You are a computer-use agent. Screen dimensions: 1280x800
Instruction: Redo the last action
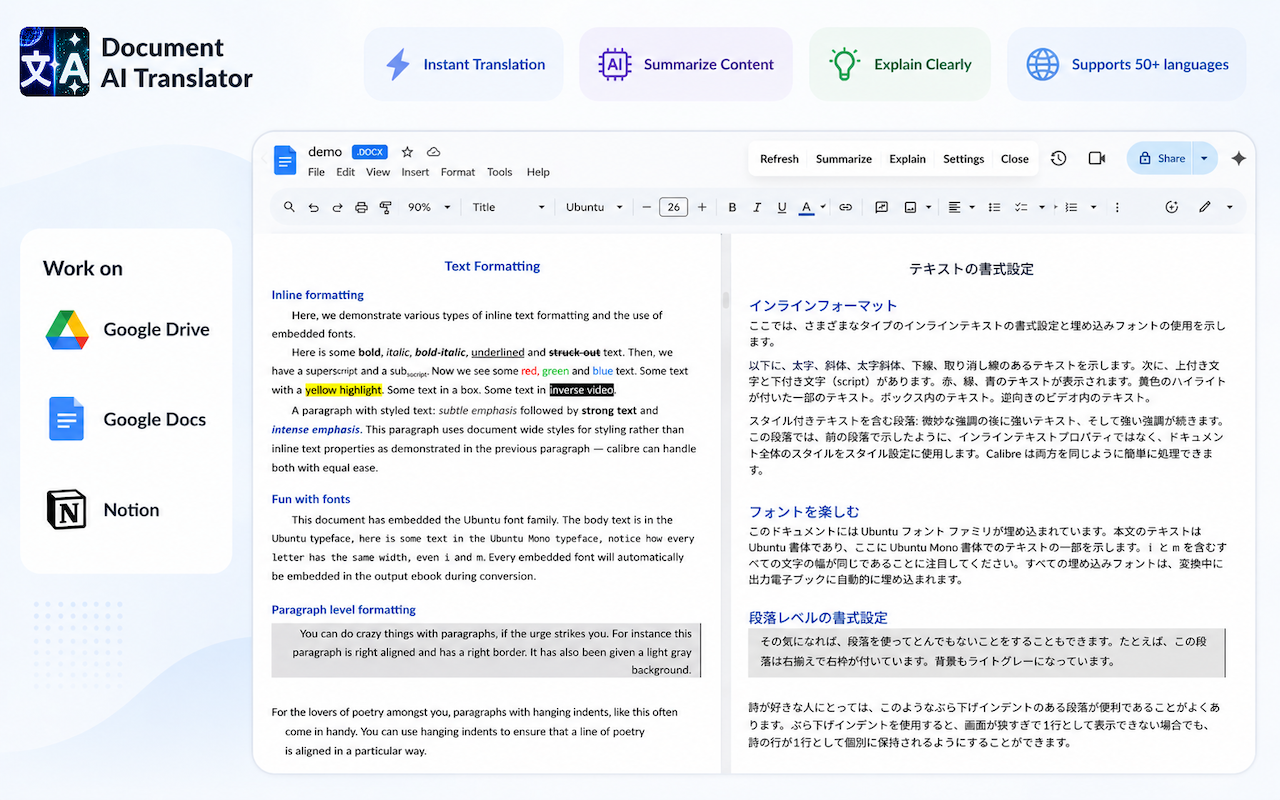pyautogui.click(x=337, y=207)
